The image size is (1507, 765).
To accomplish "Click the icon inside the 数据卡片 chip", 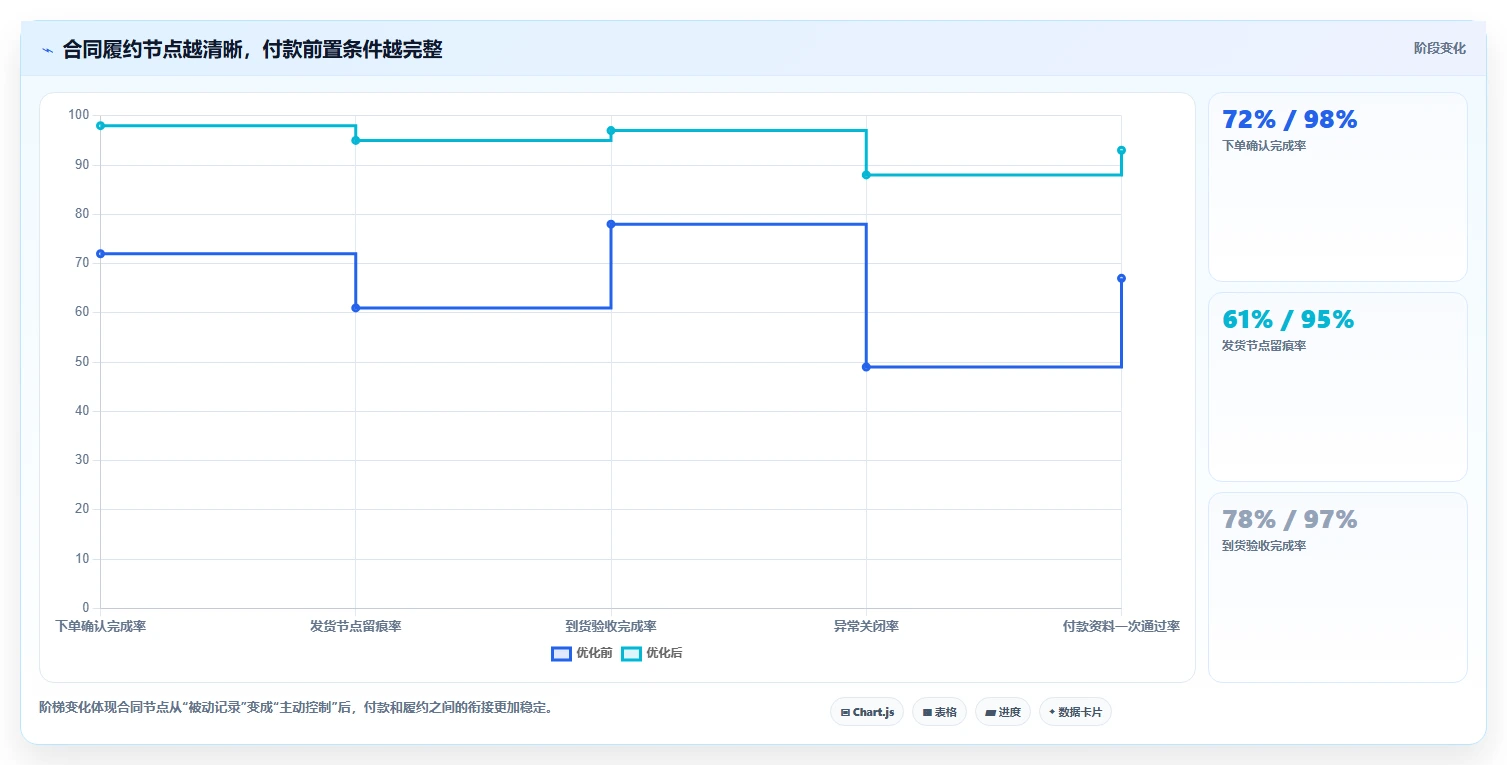I will click(1052, 713).
